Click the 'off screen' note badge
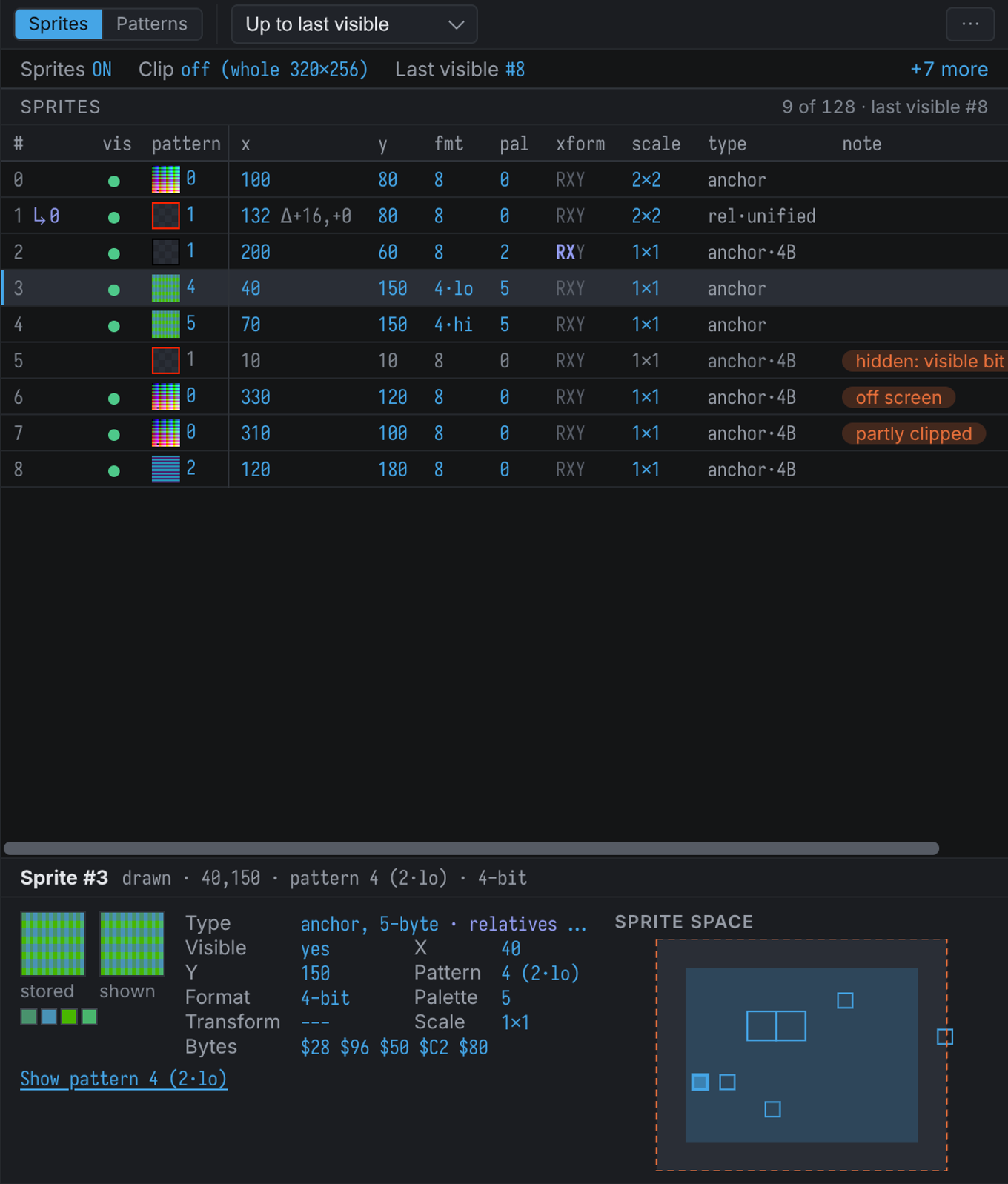The height and width of the screenshot is (1184, 1008). pos(898,397)
